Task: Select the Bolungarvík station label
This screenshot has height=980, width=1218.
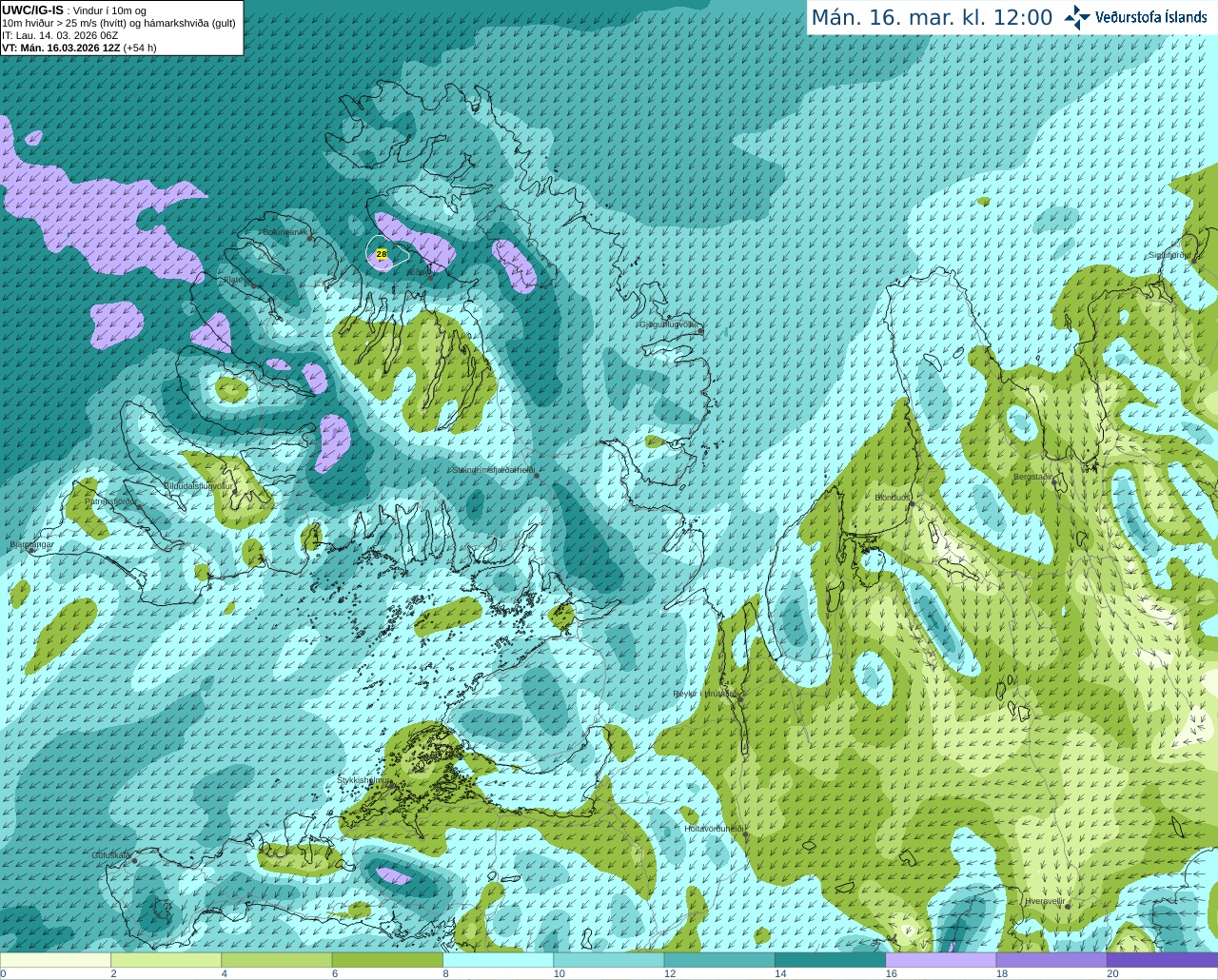Action: (x=285, y=232)
